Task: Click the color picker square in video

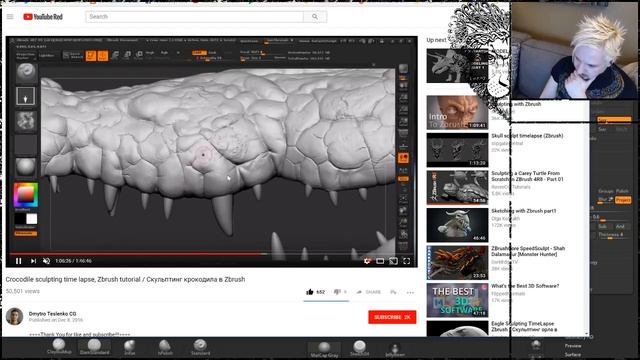Action: click(26, 196)
